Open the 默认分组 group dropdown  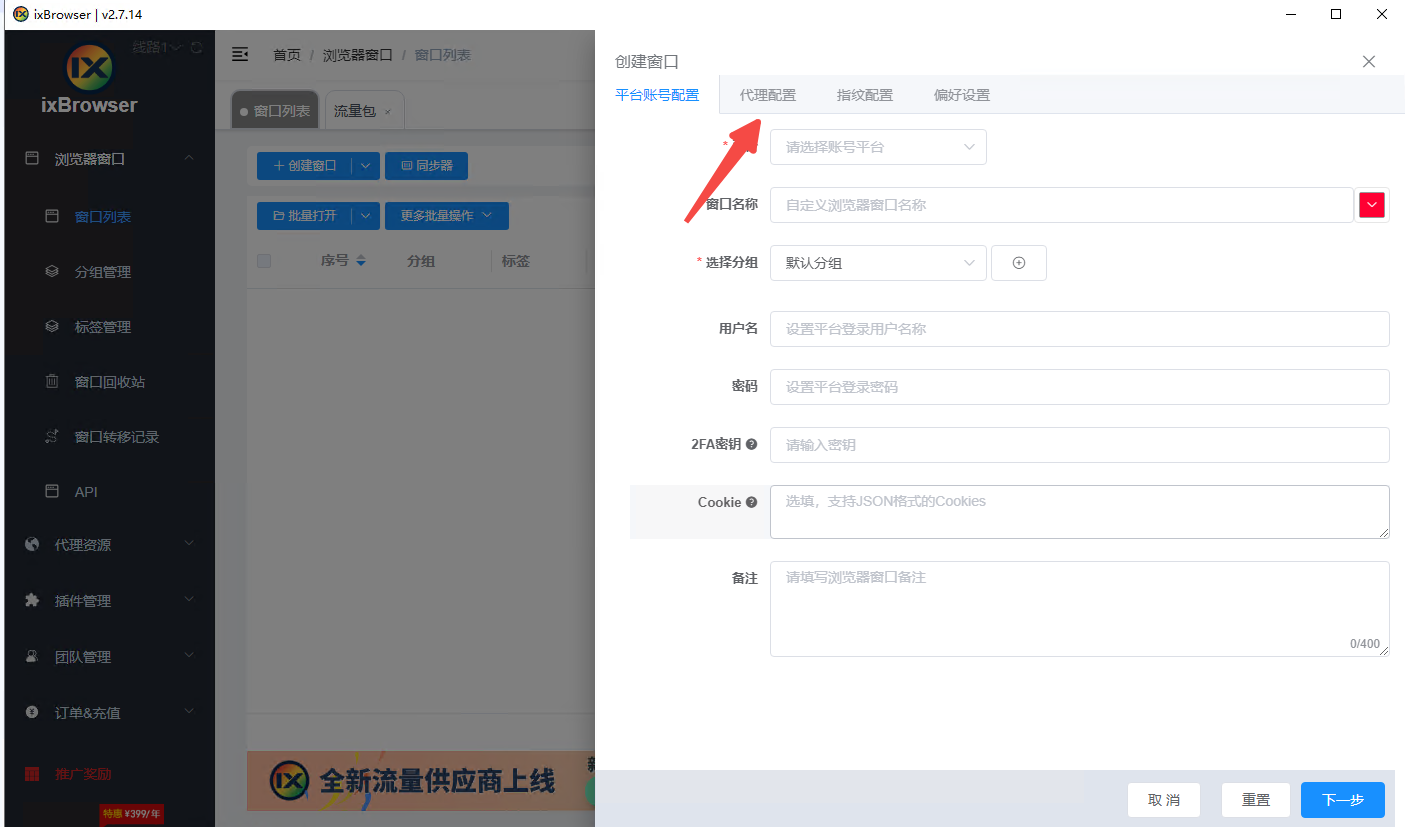(x=877, y=263)
